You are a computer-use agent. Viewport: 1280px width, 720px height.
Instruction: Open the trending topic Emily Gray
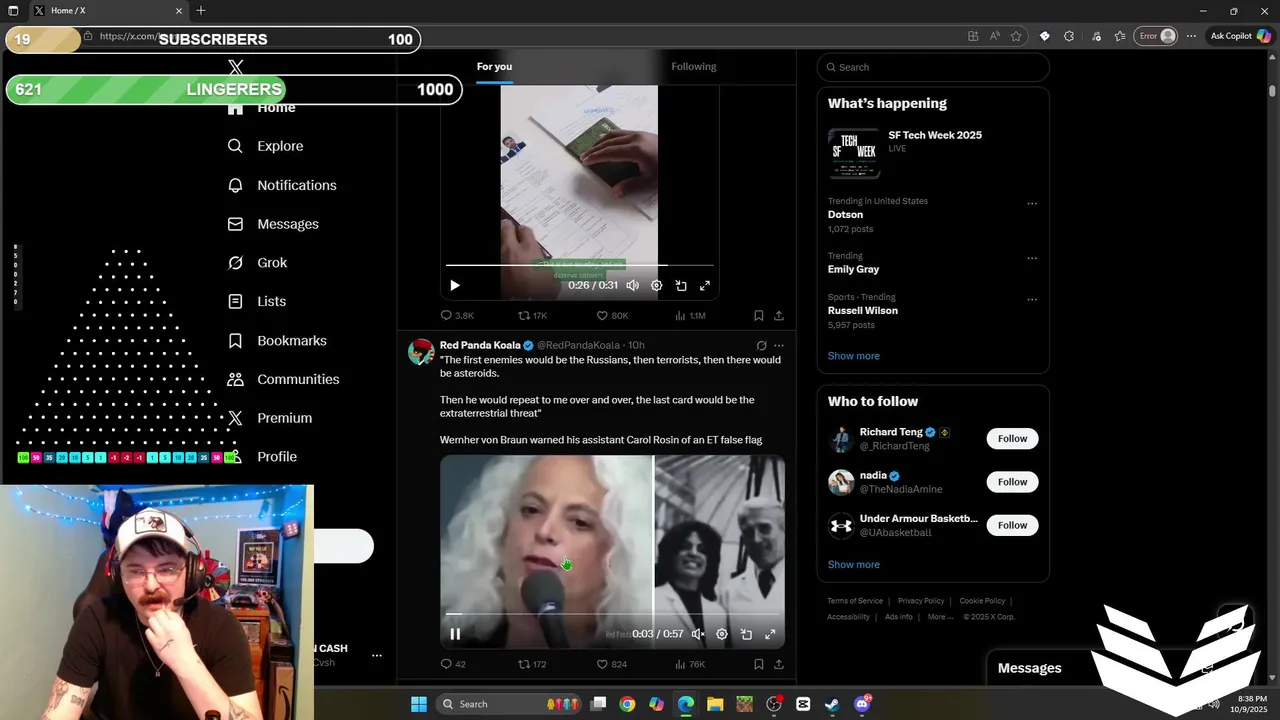pos(853,269)
